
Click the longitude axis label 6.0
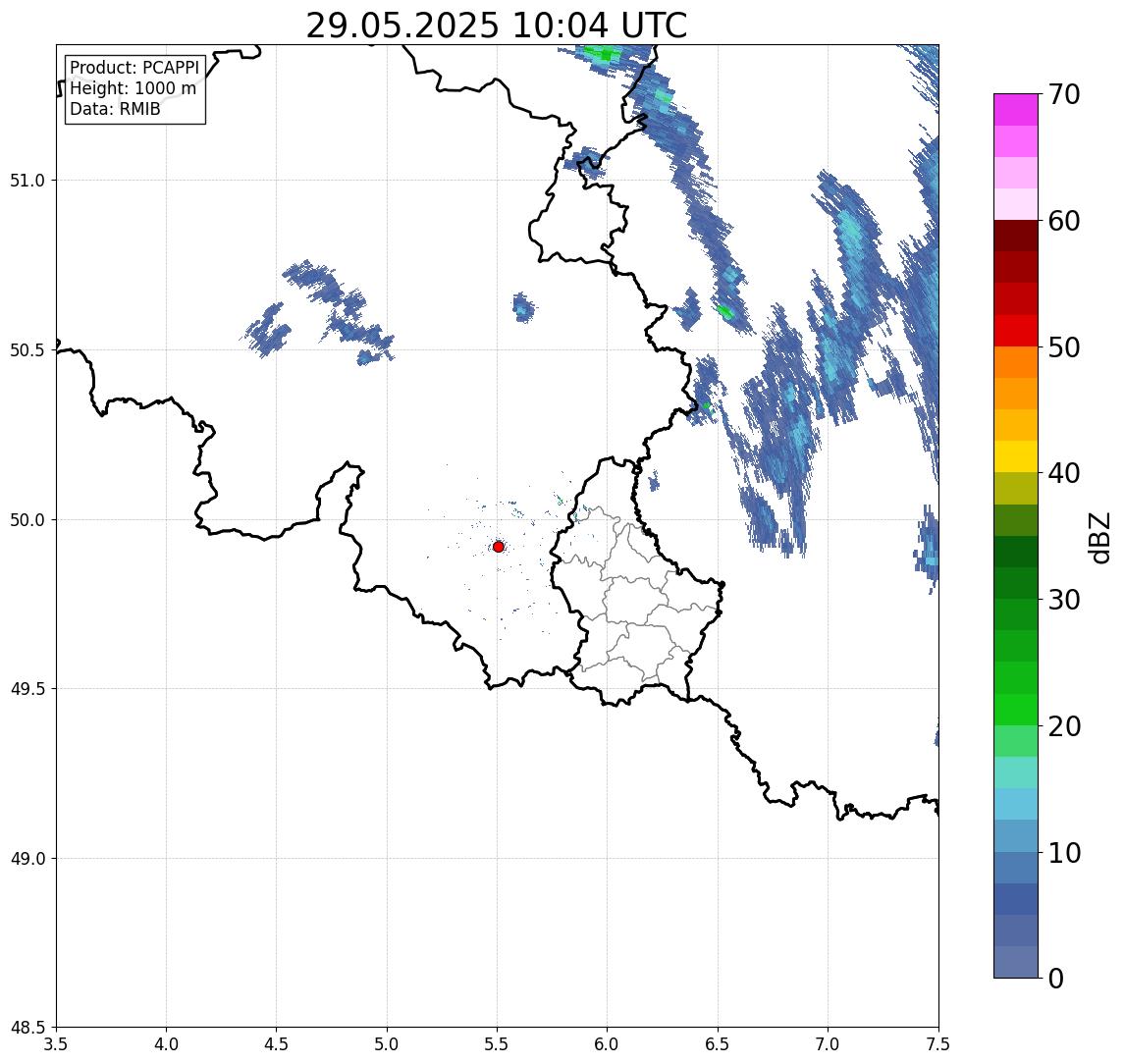pos(608,1044)
